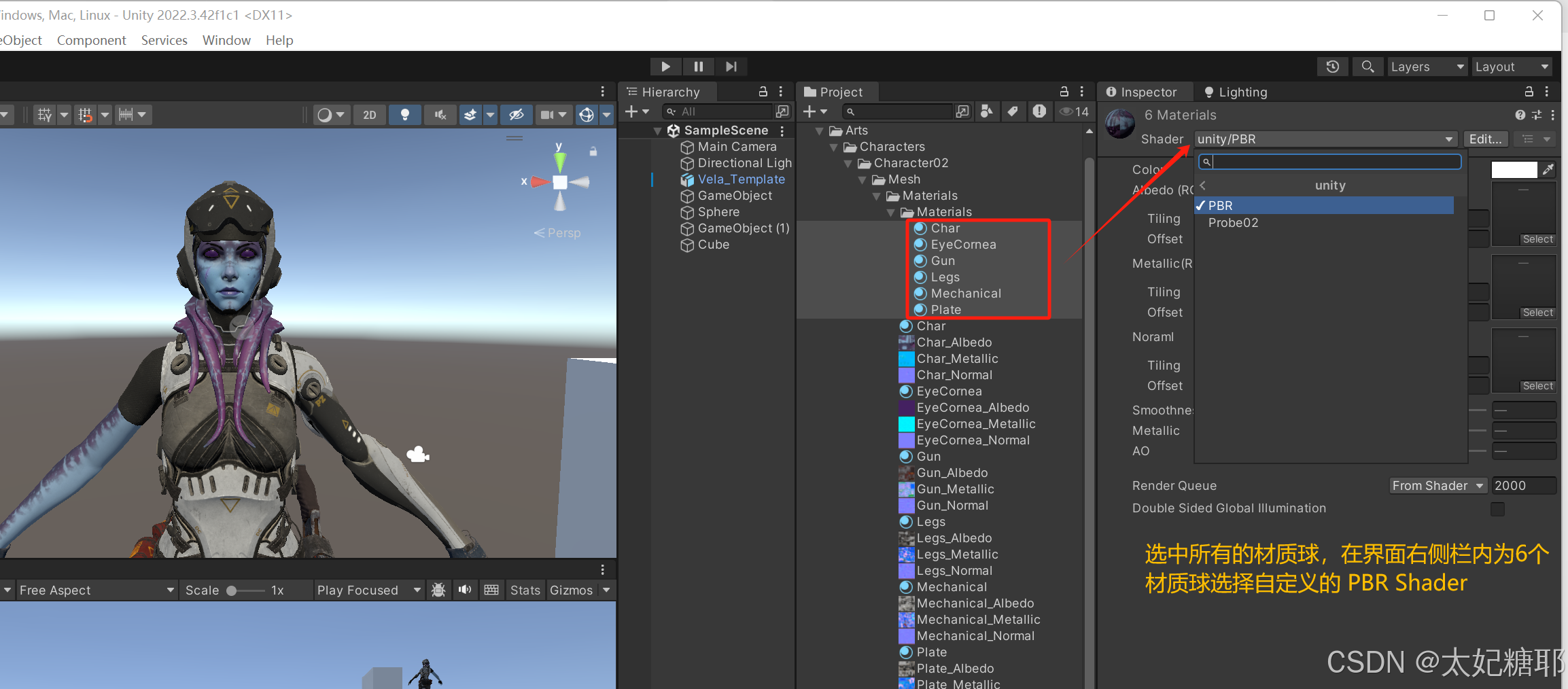
Task: Select the Legs_Normal texture
Action: [x=945, y=571]
